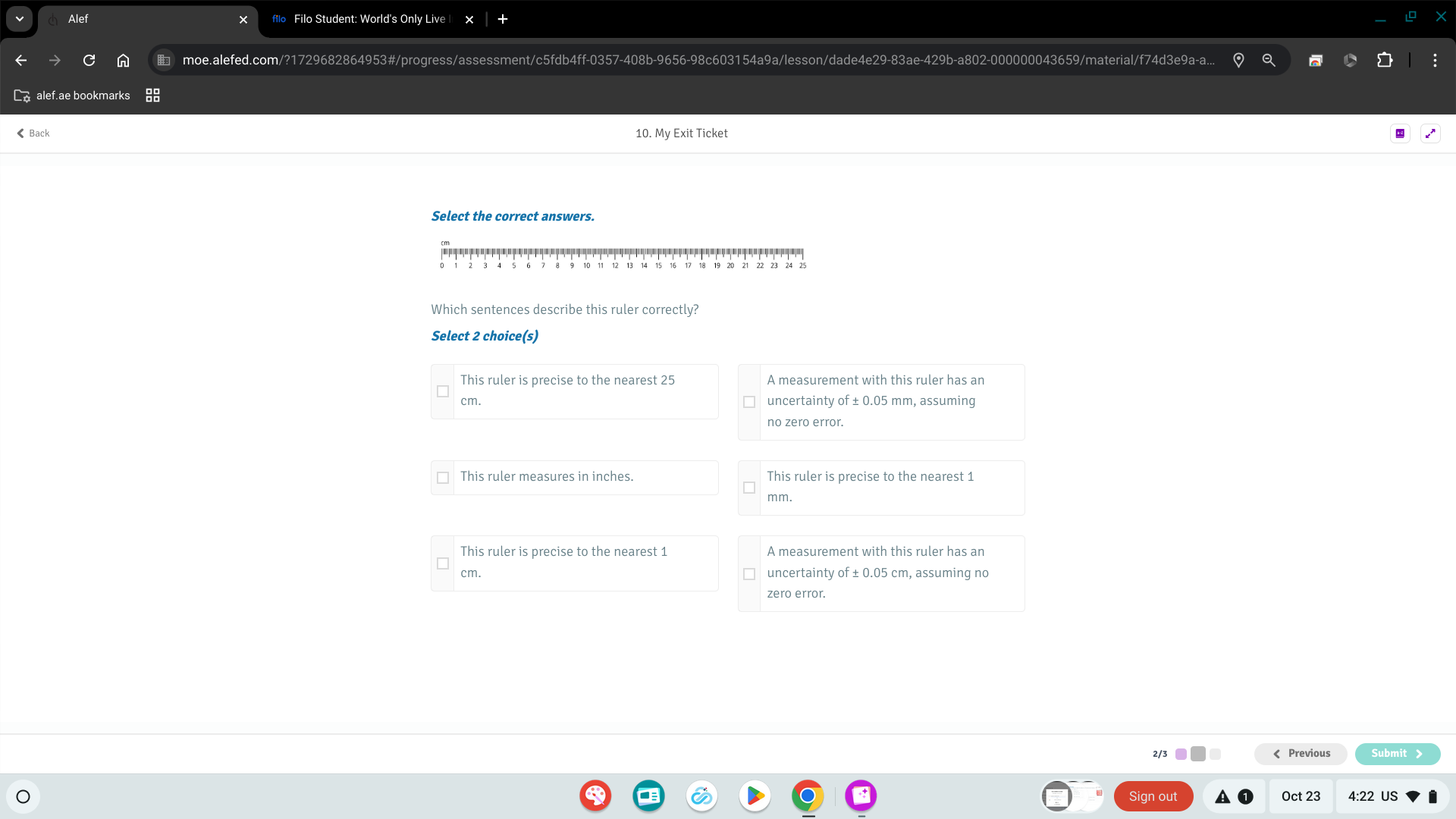The image size is (1456, 819).
Task: Open the alef.ae bookmarks folder
Action: pos(72,96)
